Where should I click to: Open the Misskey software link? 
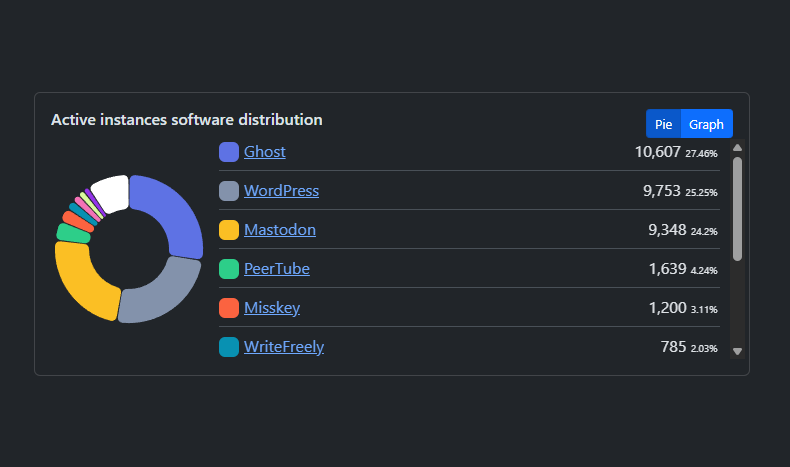pos(271,308)
